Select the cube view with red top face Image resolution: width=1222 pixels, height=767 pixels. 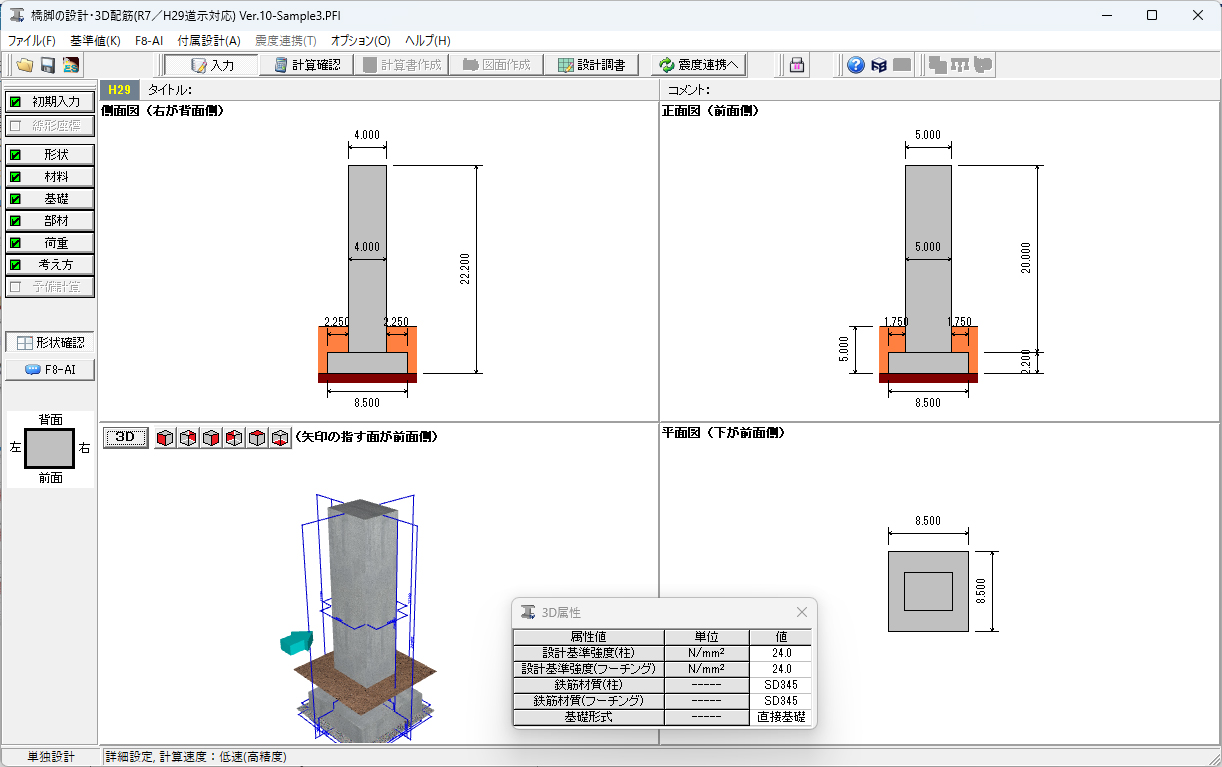pyautogui.click(x=257, y=437)
